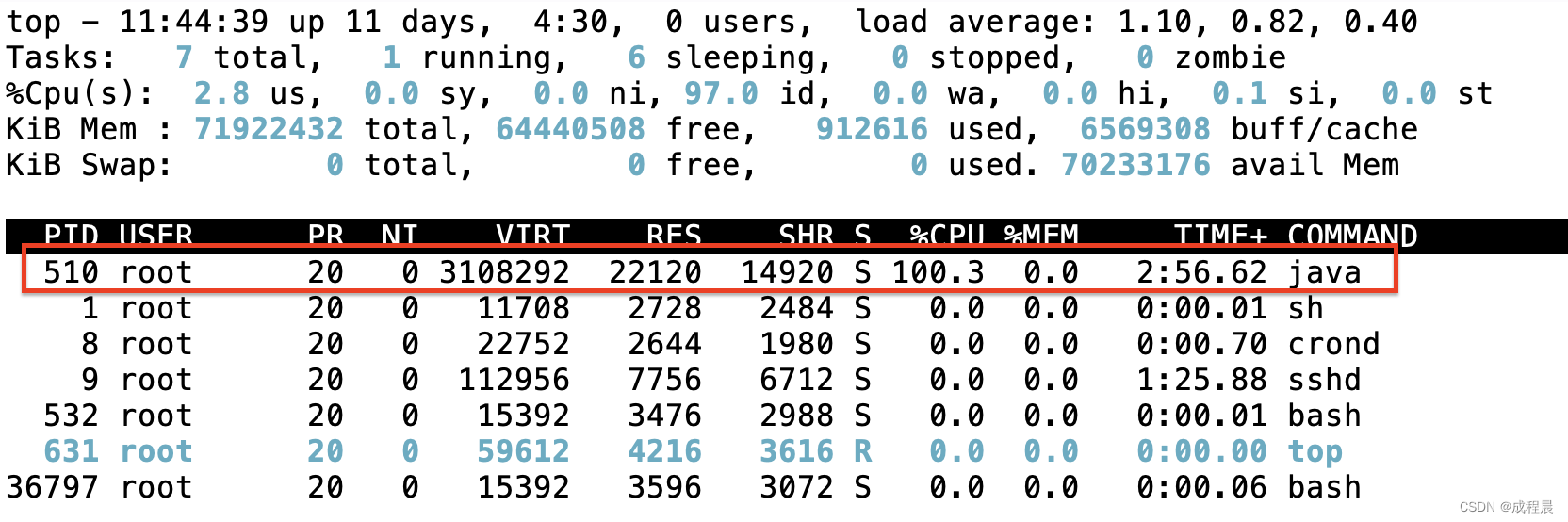1568x522 pixels.
Task: Click free memory value 64440508
Action: [x=570, y=129]
